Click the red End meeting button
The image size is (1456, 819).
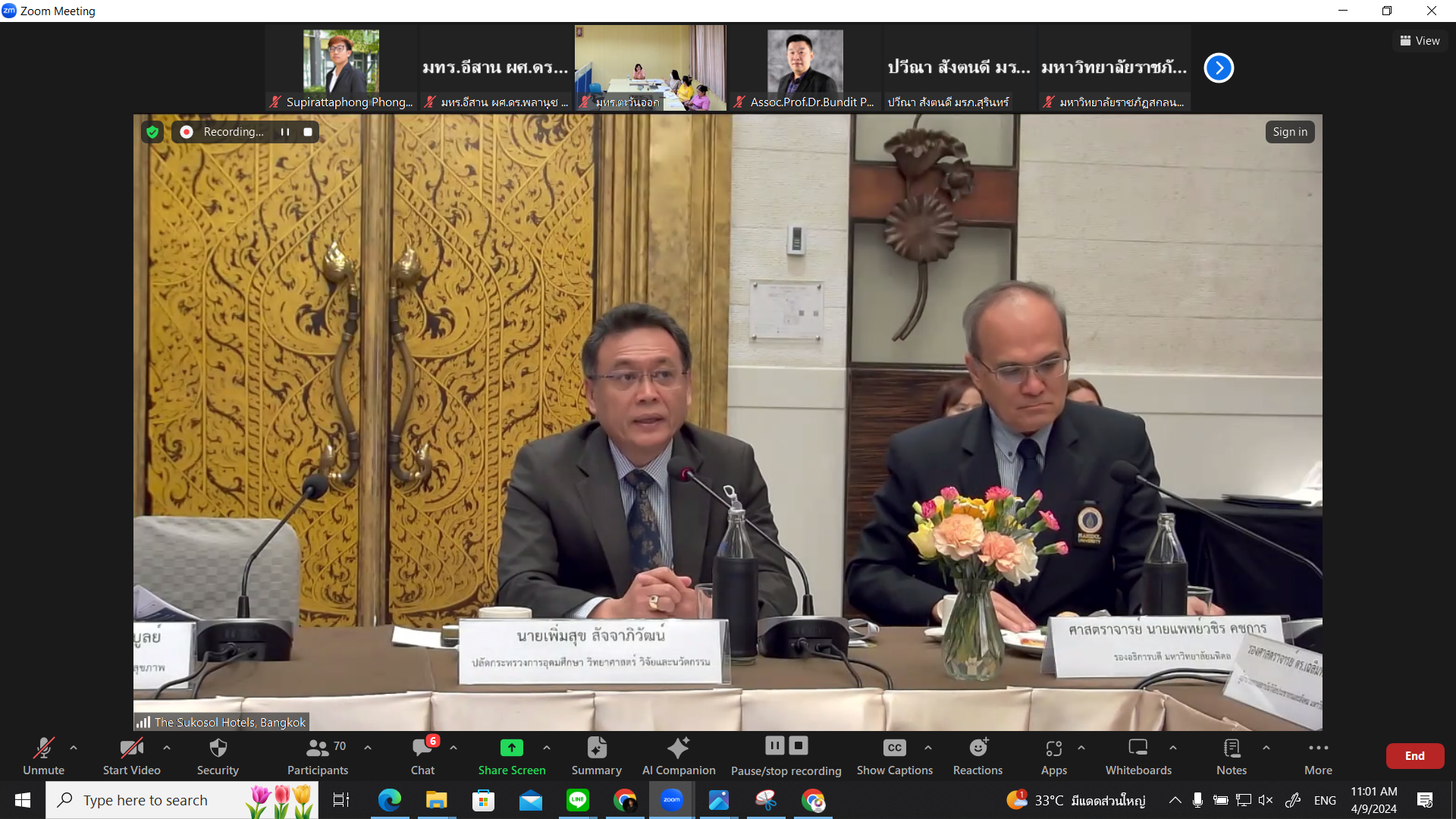coord(1415,756)
